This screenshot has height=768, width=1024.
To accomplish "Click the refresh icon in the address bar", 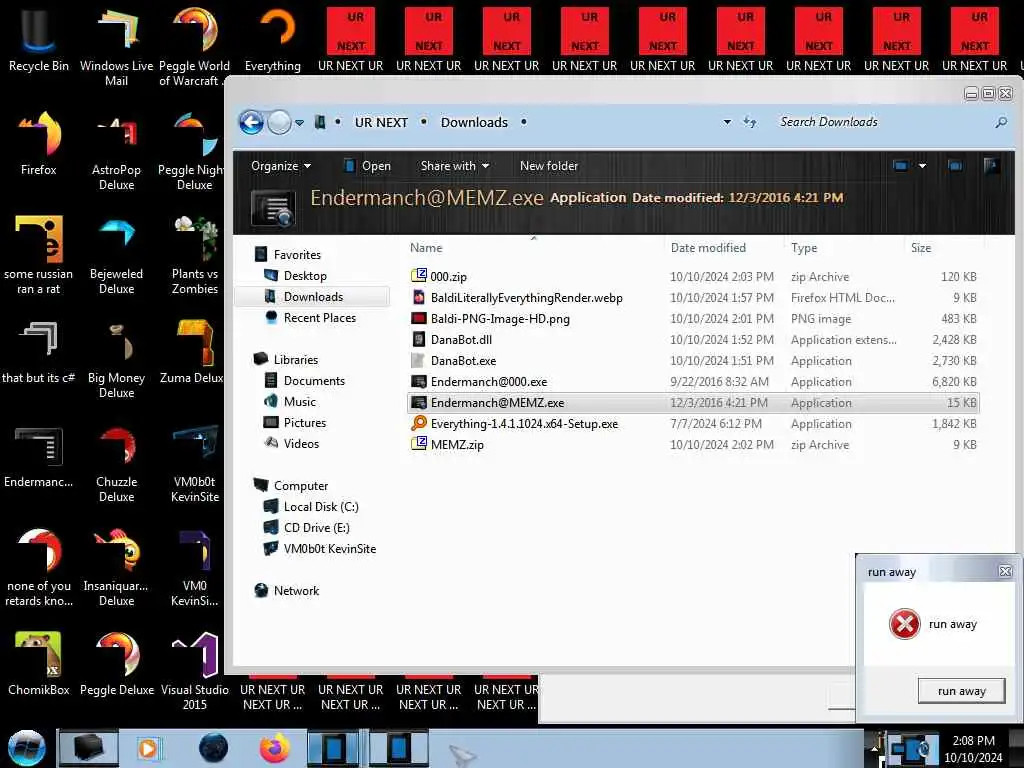I will coord(750,122).
